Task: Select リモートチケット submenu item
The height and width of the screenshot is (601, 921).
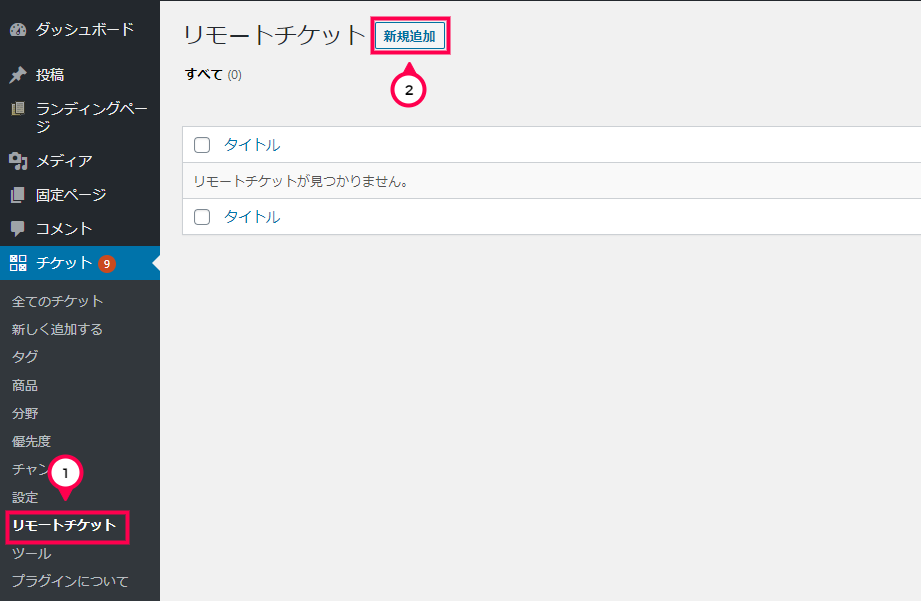Action: [65, 525]
